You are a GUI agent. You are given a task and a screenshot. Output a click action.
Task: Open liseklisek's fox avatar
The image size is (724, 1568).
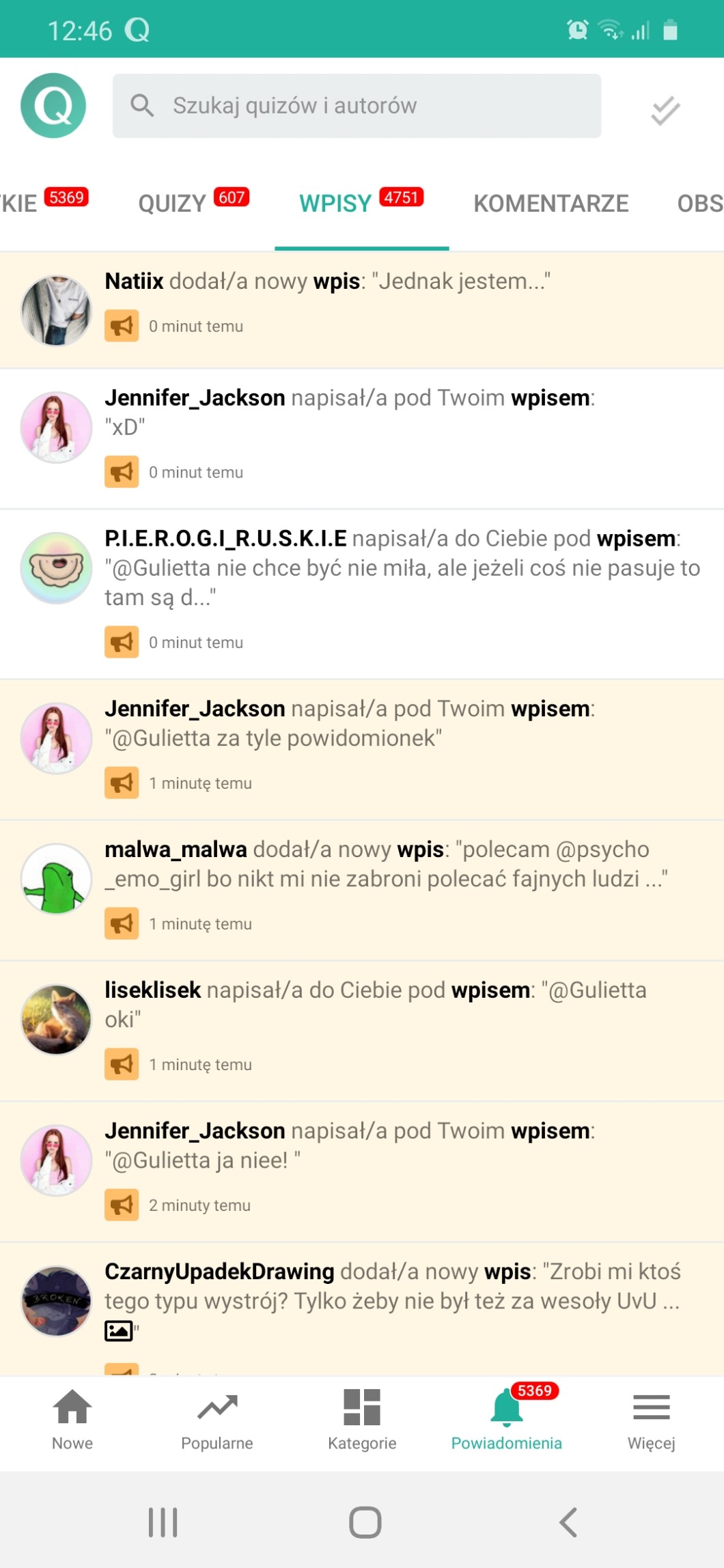tap(56, 1020)
